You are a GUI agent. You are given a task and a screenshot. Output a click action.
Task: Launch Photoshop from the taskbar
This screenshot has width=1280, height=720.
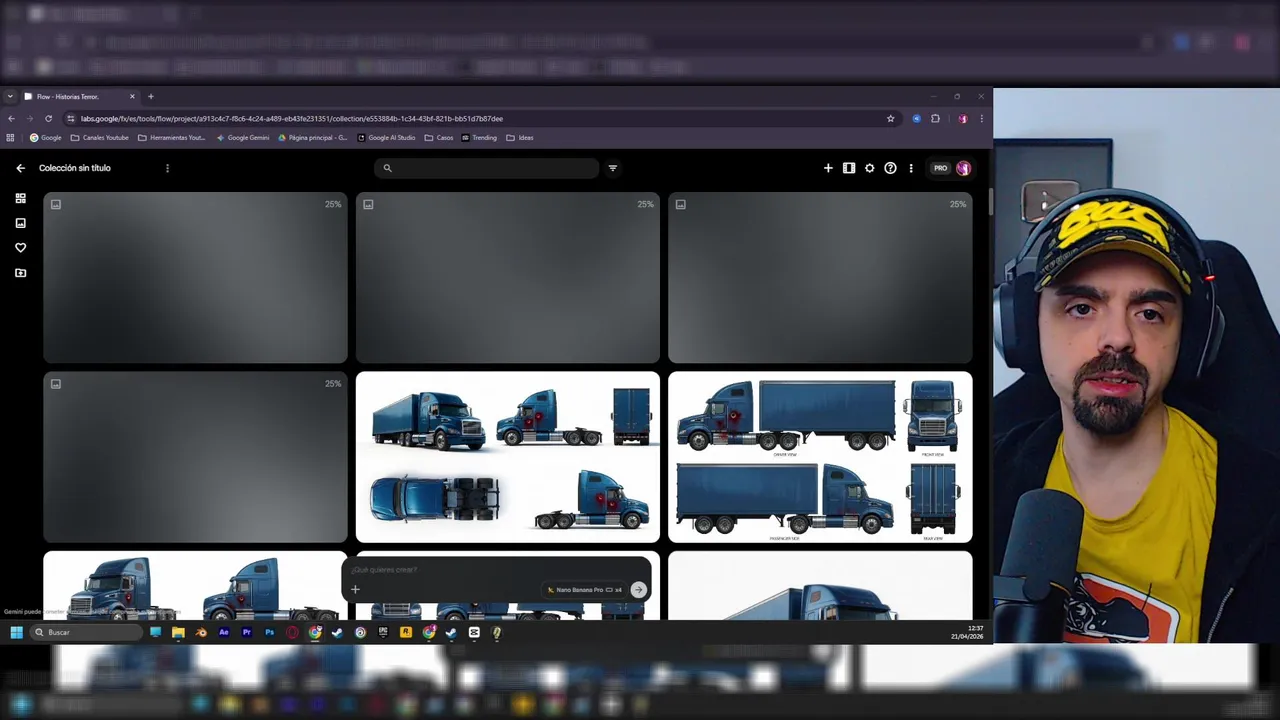click(x=269, y=632)
